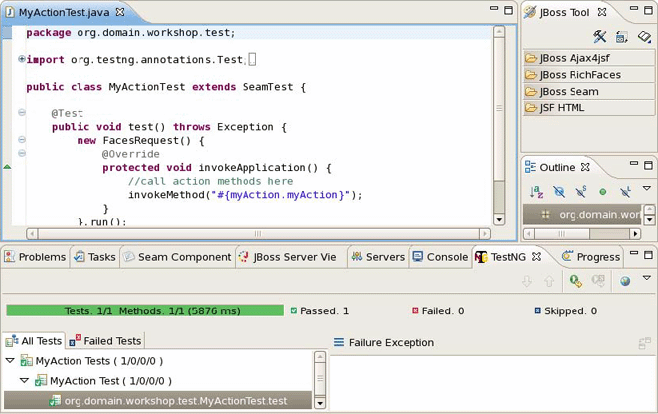Click the next failure down arrow icon
Screen dimensions: 658x414
(527, 281)
